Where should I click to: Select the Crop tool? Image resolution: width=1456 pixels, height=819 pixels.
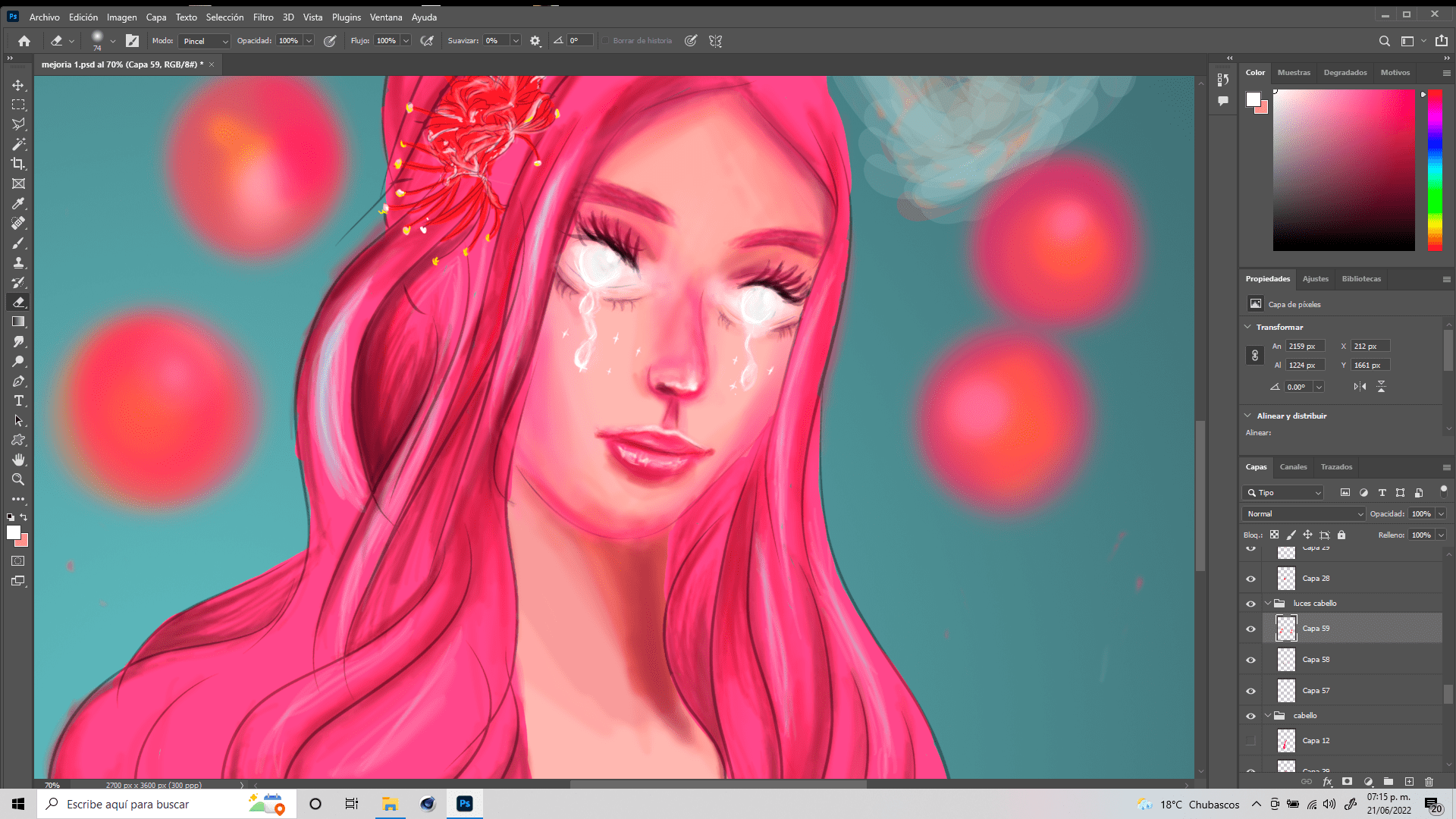point(18,164)
